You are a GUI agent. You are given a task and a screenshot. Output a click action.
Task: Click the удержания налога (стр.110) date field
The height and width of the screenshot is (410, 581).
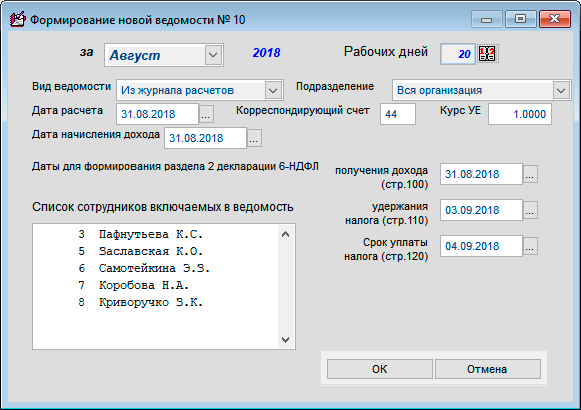(x=481, y=210)
